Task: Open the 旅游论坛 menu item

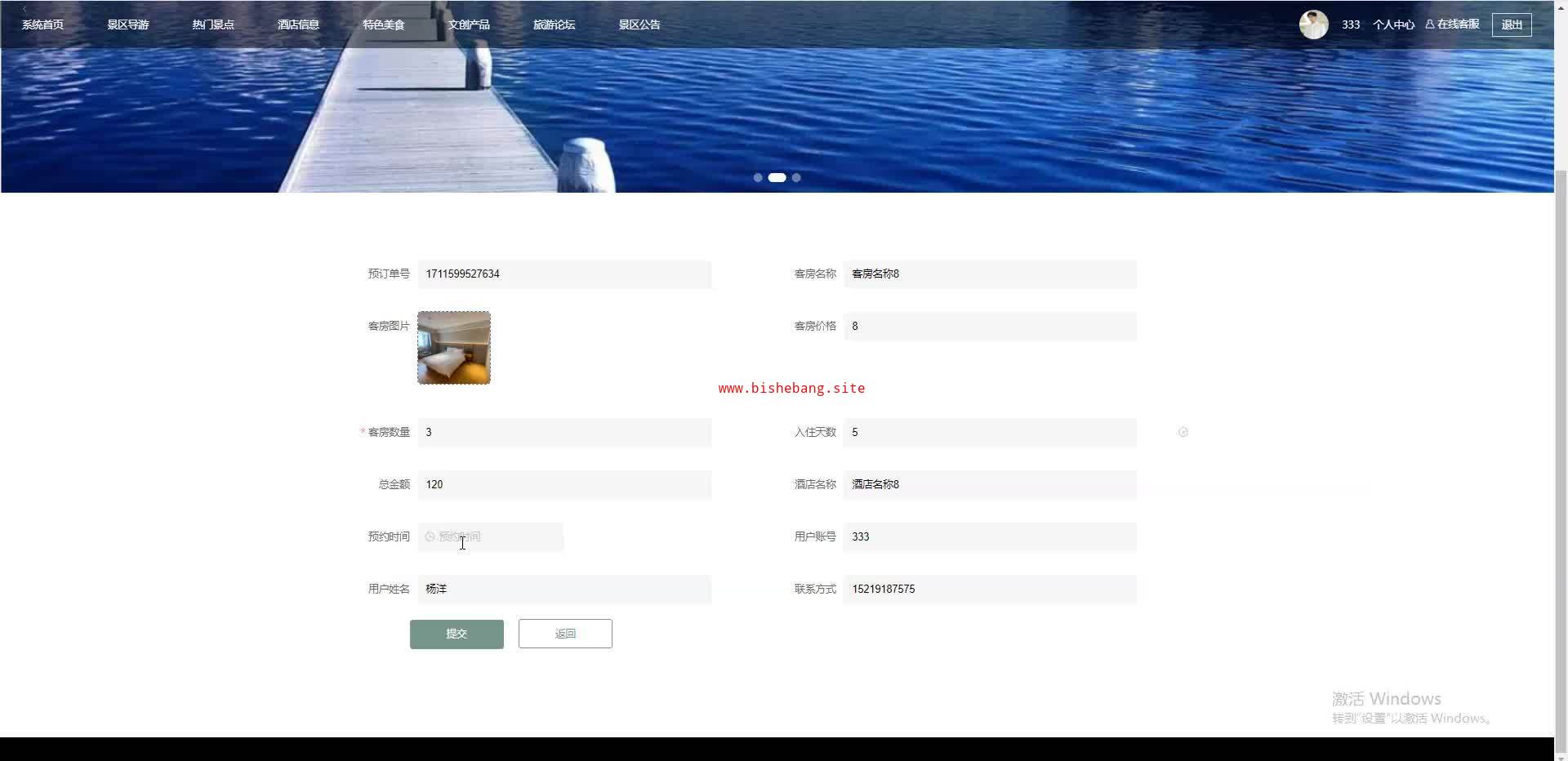Action: [x=554, y=24]
